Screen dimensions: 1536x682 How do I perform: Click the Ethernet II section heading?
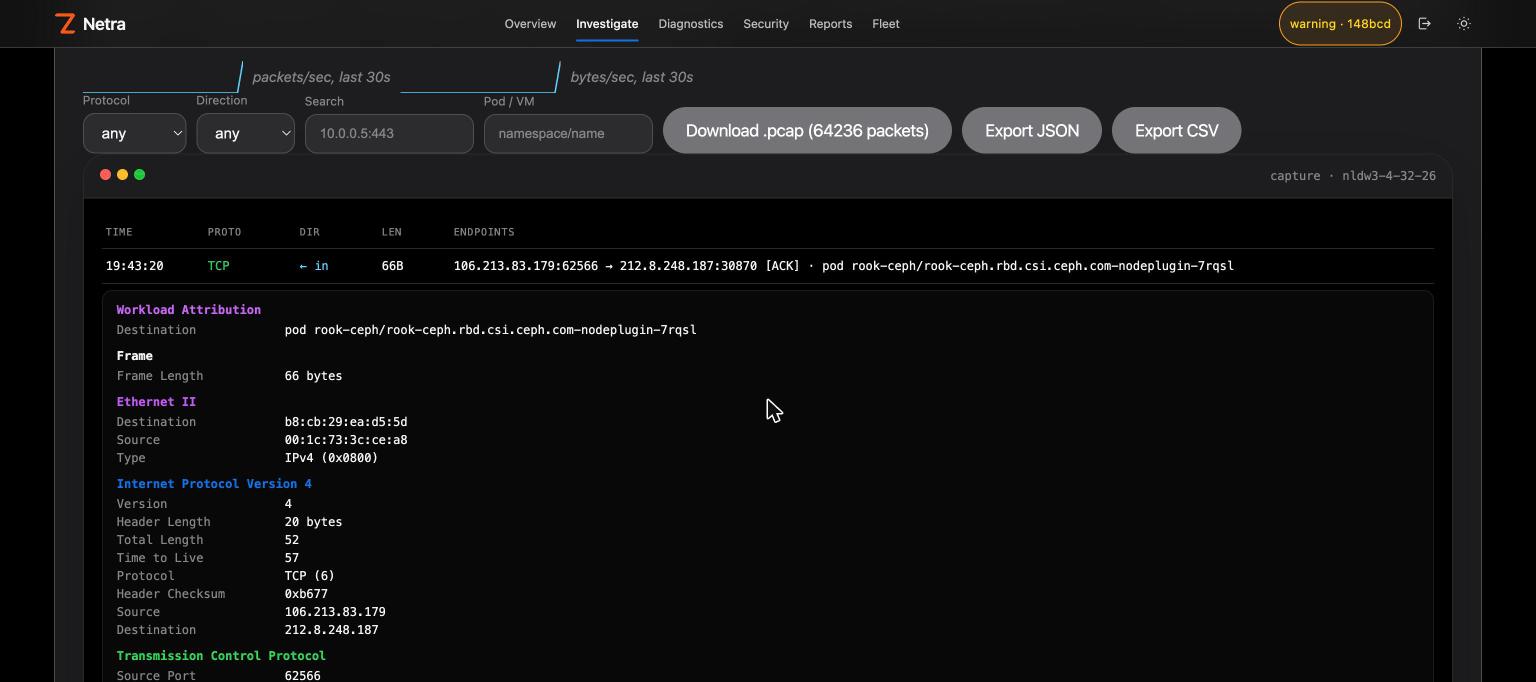[x=156, y=402]
